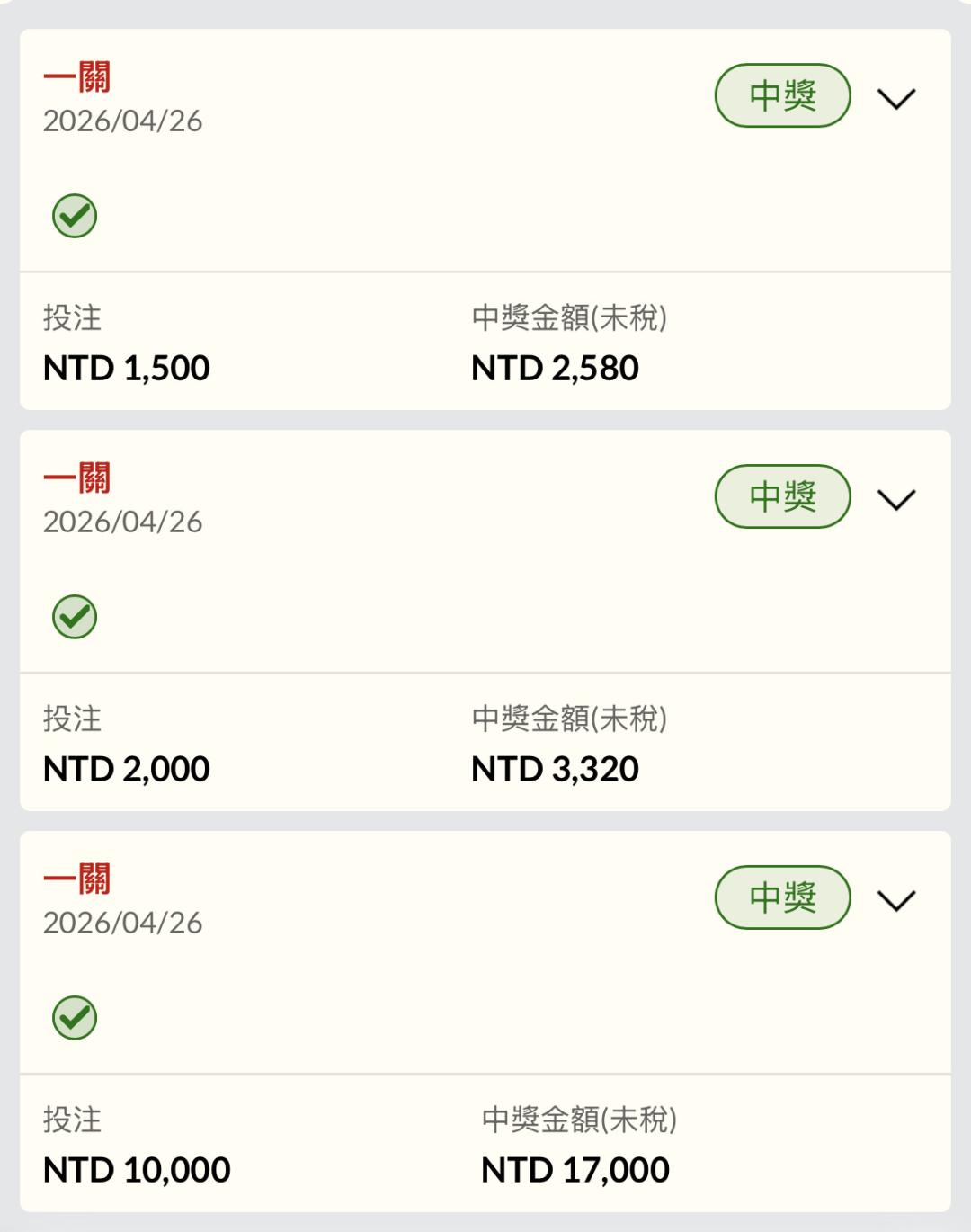This screenshot has width=971, height=1232.
Task: Click green checkmark icon in NTD 2,000 bet card
Action: click(x=75, y=617)
